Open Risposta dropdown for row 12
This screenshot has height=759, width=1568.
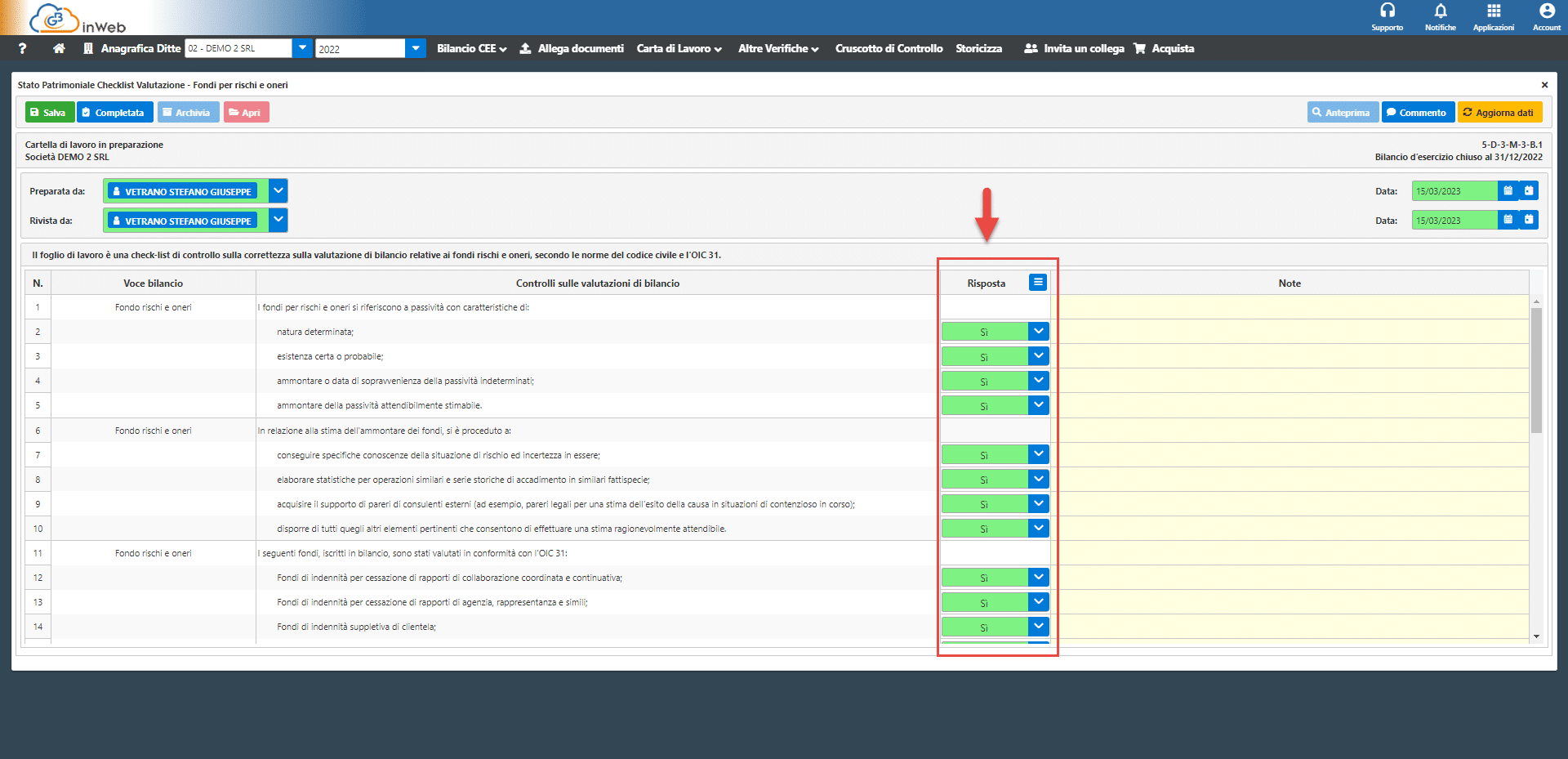[1038, 577]
